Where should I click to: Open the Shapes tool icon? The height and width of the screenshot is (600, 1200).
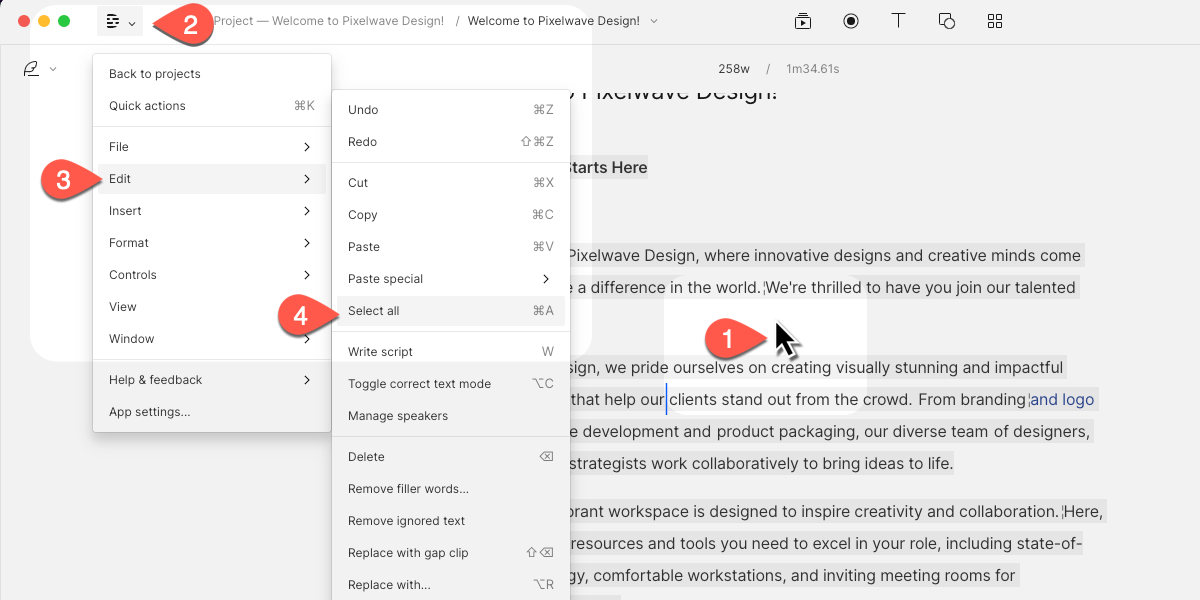[x=947, y=21]
